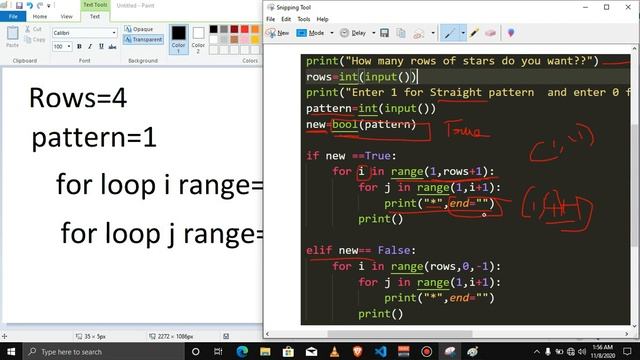Screen dimensions: 640x360
Task: Click the Mode button in Snipping Tool
Action: [310, 33]
